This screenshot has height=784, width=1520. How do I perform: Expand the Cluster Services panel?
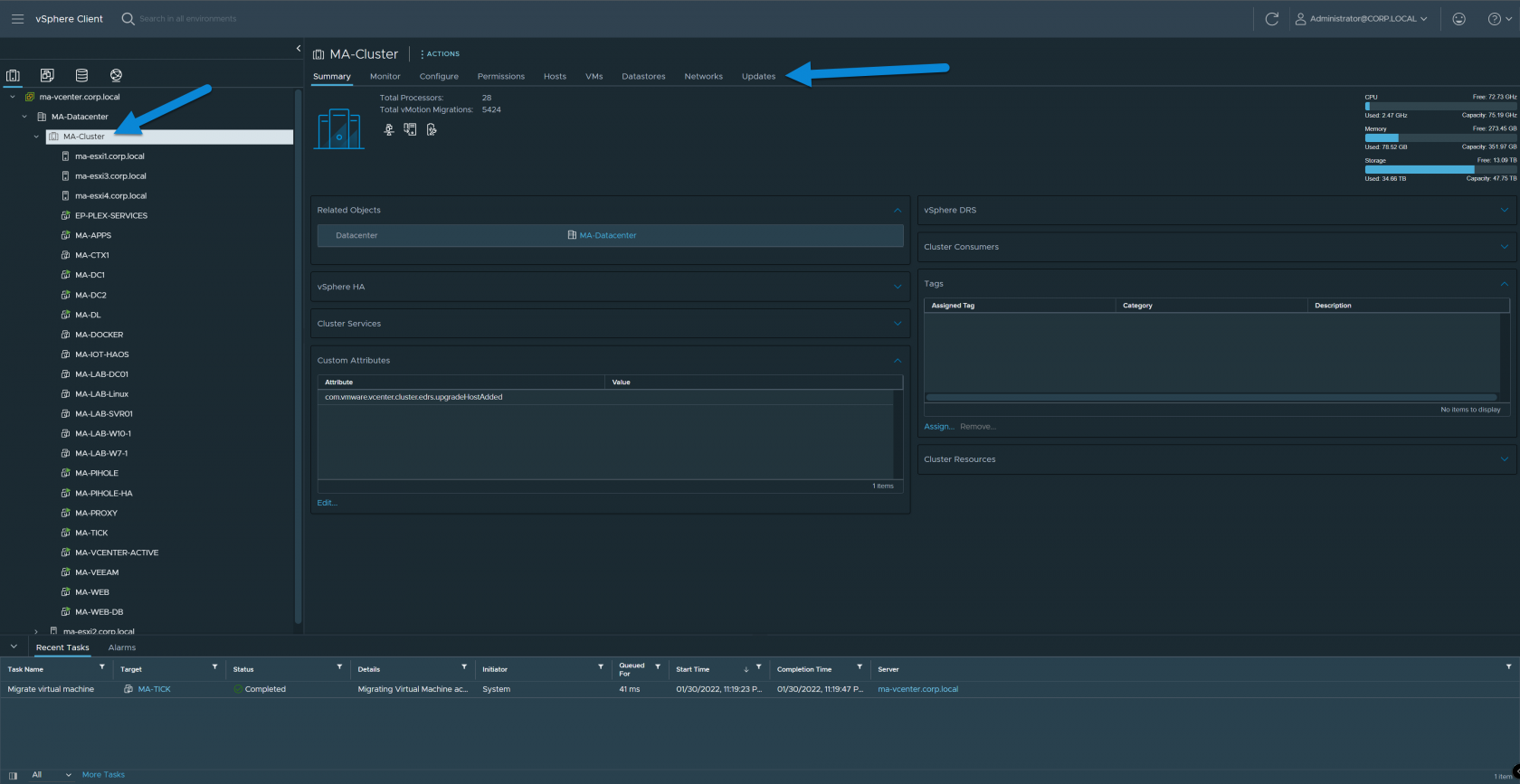(898, 324)
